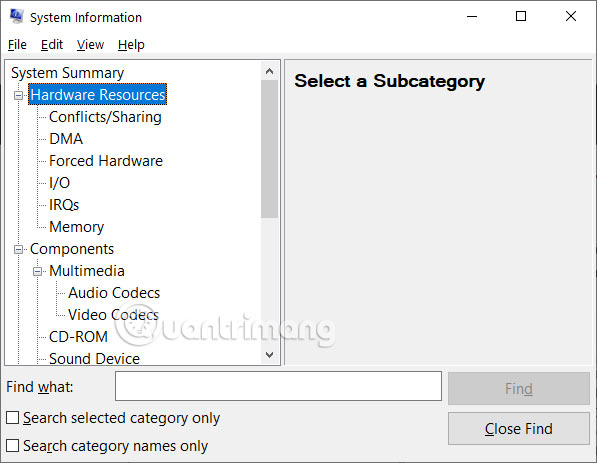The height and width of the screenshot is (463, 597).
Task: Maximize the System Information window
Action: 521,16
